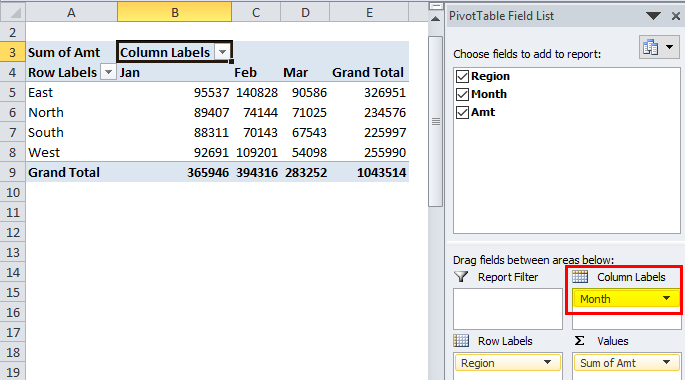Click the Sum of Amt cell

point(71,52)
